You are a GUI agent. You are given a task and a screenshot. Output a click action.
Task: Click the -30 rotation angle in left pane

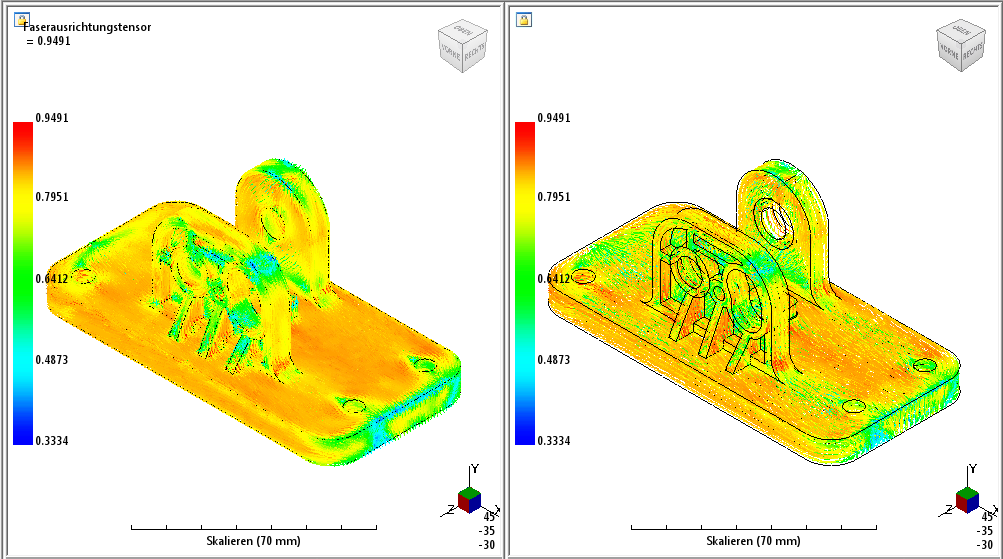click(487, 545)
